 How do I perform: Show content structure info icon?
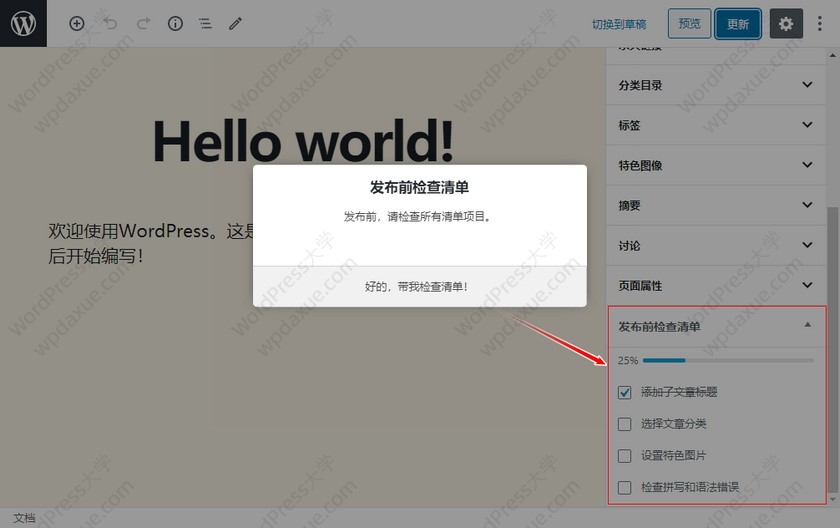(x=175, y=24)
